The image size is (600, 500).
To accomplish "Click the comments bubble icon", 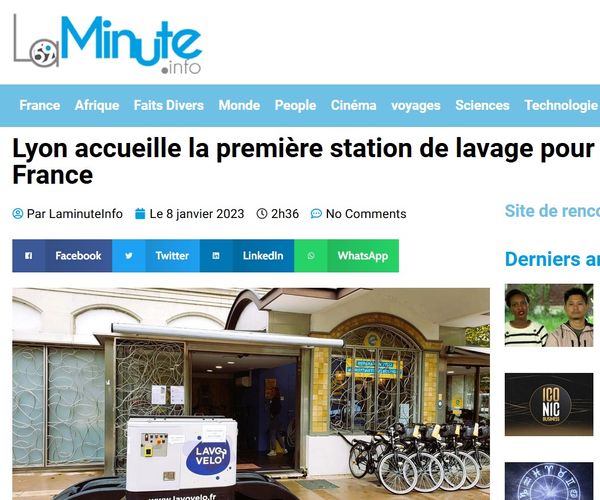I will [316, 213].
